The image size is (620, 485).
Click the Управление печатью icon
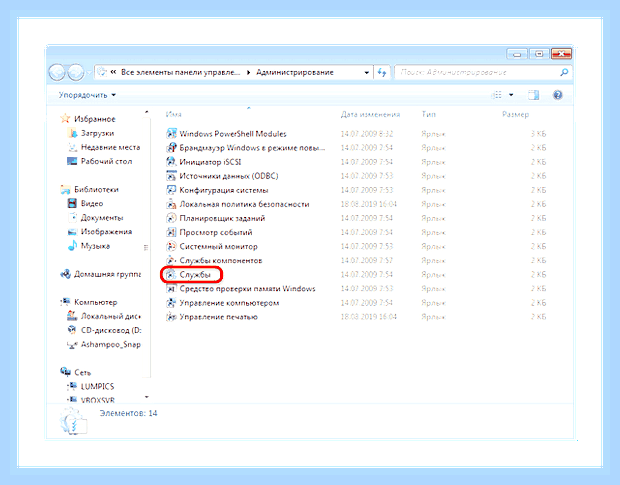click(x=171, y=317)
